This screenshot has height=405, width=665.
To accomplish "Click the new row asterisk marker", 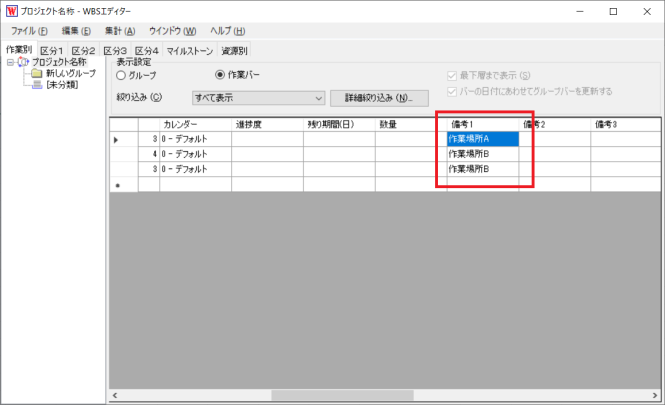I will pyautogui.click(x=116, y=185).
